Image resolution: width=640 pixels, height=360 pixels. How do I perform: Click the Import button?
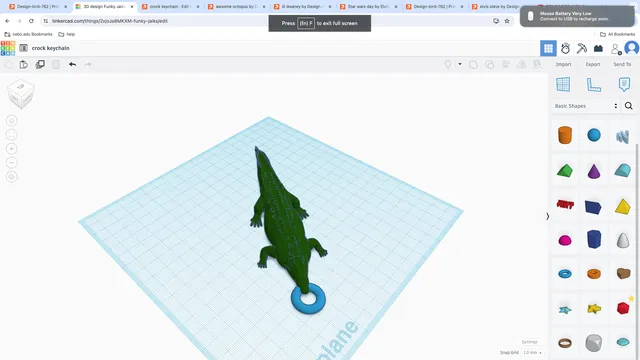[563, 64]
